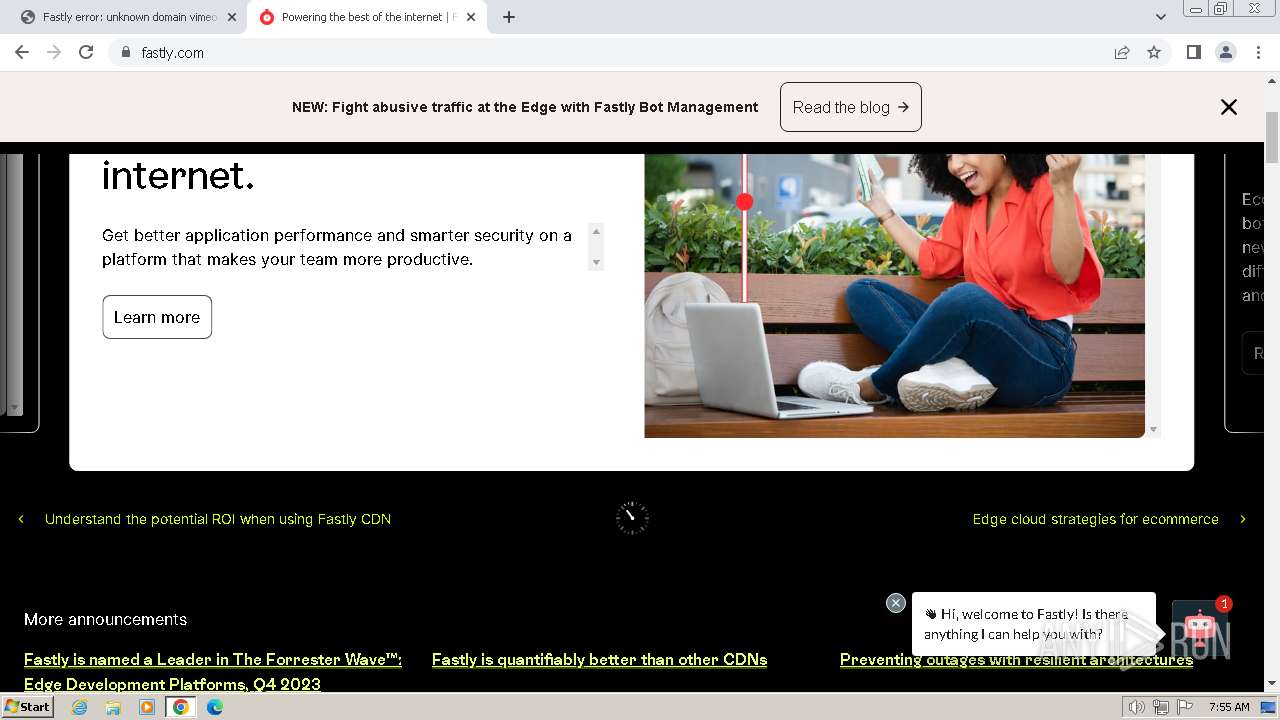Open Fastly is quantifiably better than other CDNs
Image resolution: width=1280 pixels, height=720 pixels.
tap(599, 660)
